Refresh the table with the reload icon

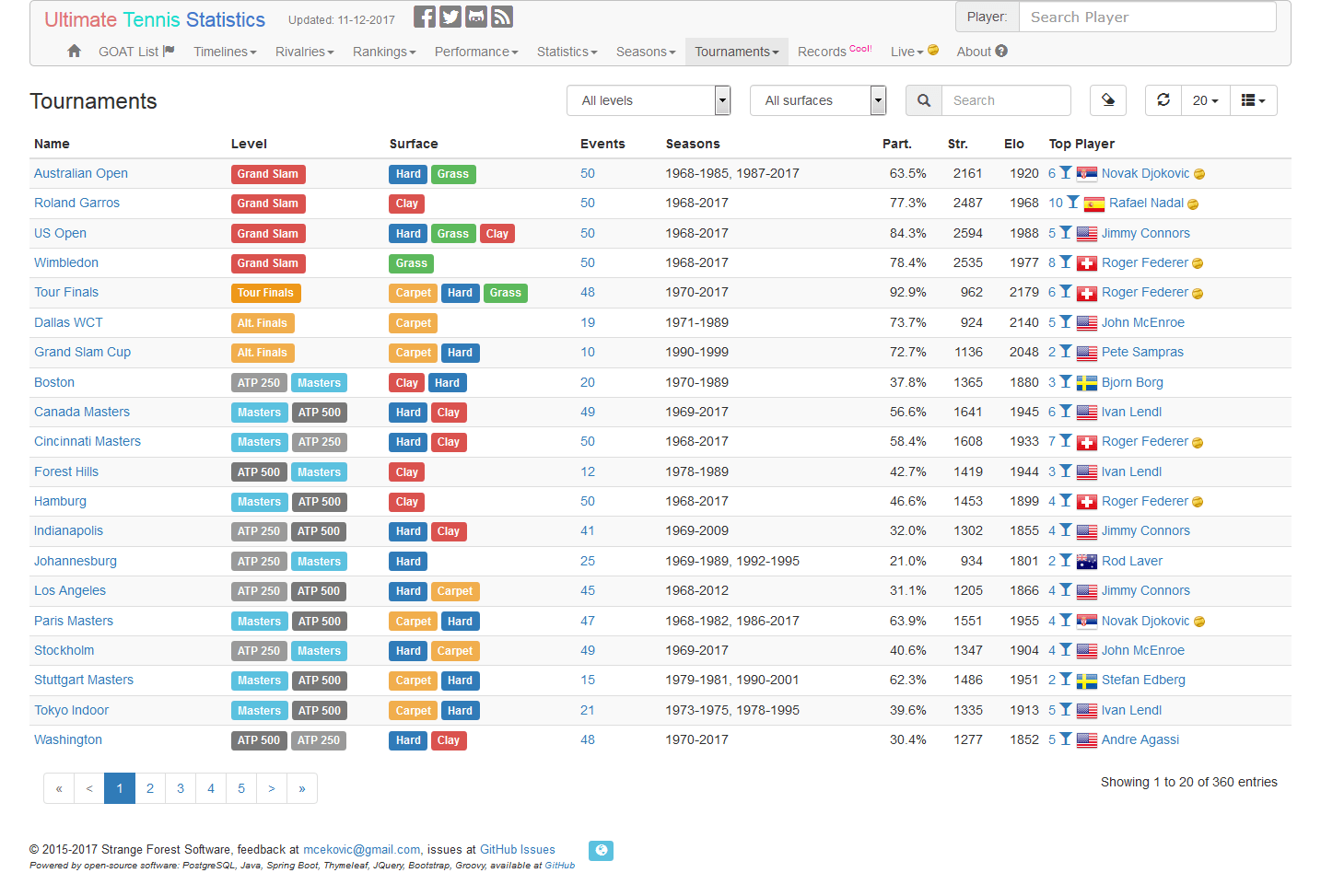(x=1163, y=100)
